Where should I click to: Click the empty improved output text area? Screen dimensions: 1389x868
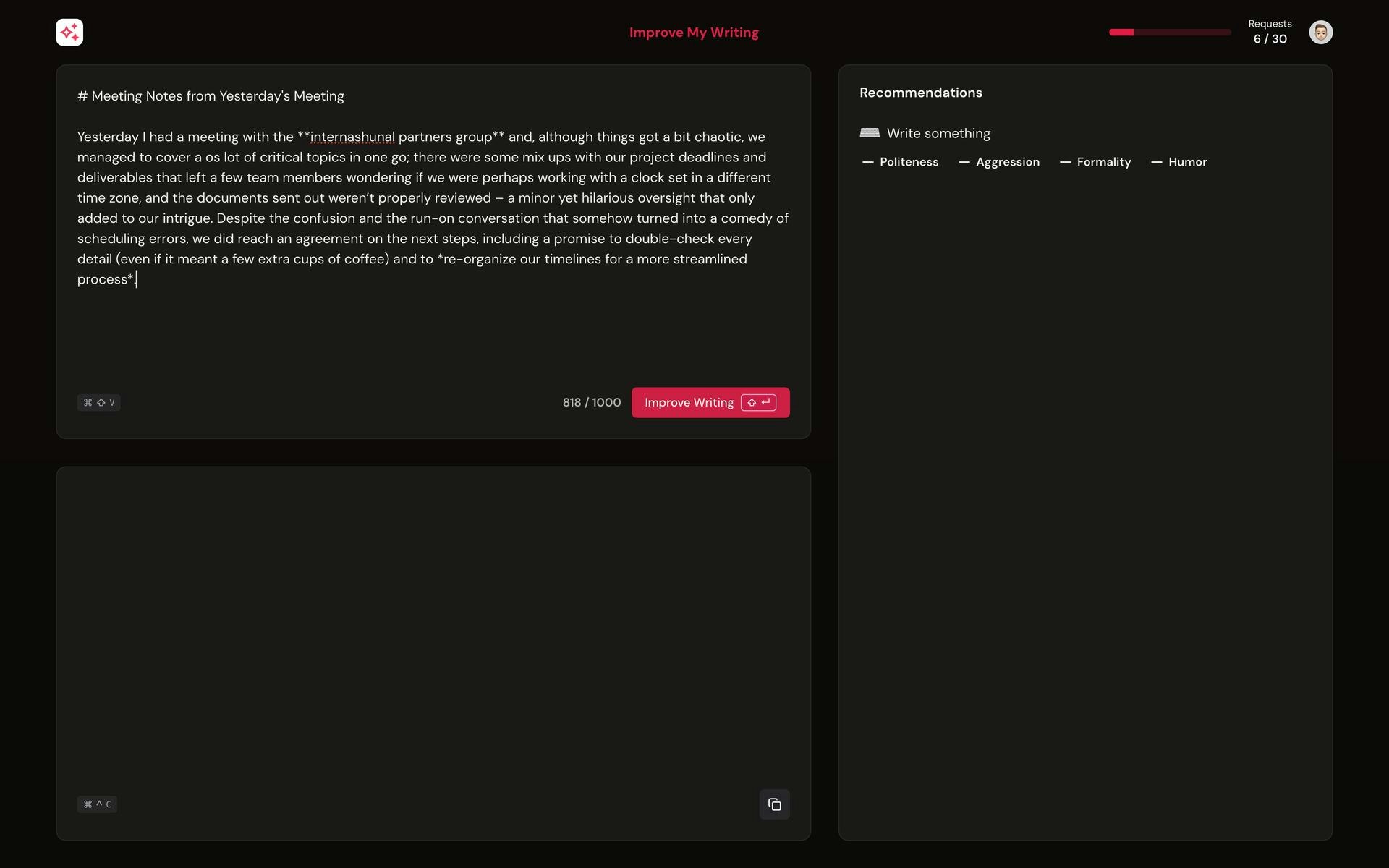coord(433,622)
